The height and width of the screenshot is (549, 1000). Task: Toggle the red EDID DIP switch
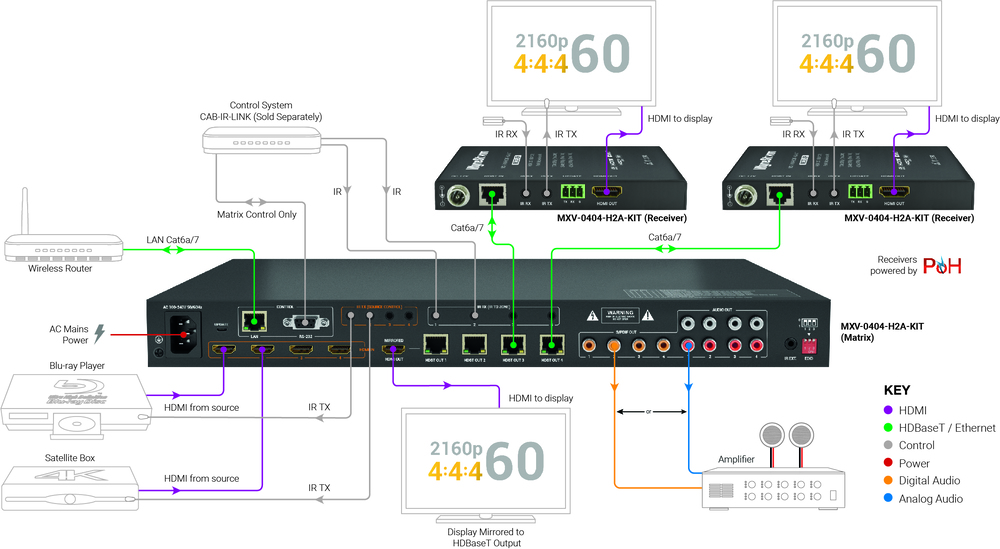click(x=809, y=346)
